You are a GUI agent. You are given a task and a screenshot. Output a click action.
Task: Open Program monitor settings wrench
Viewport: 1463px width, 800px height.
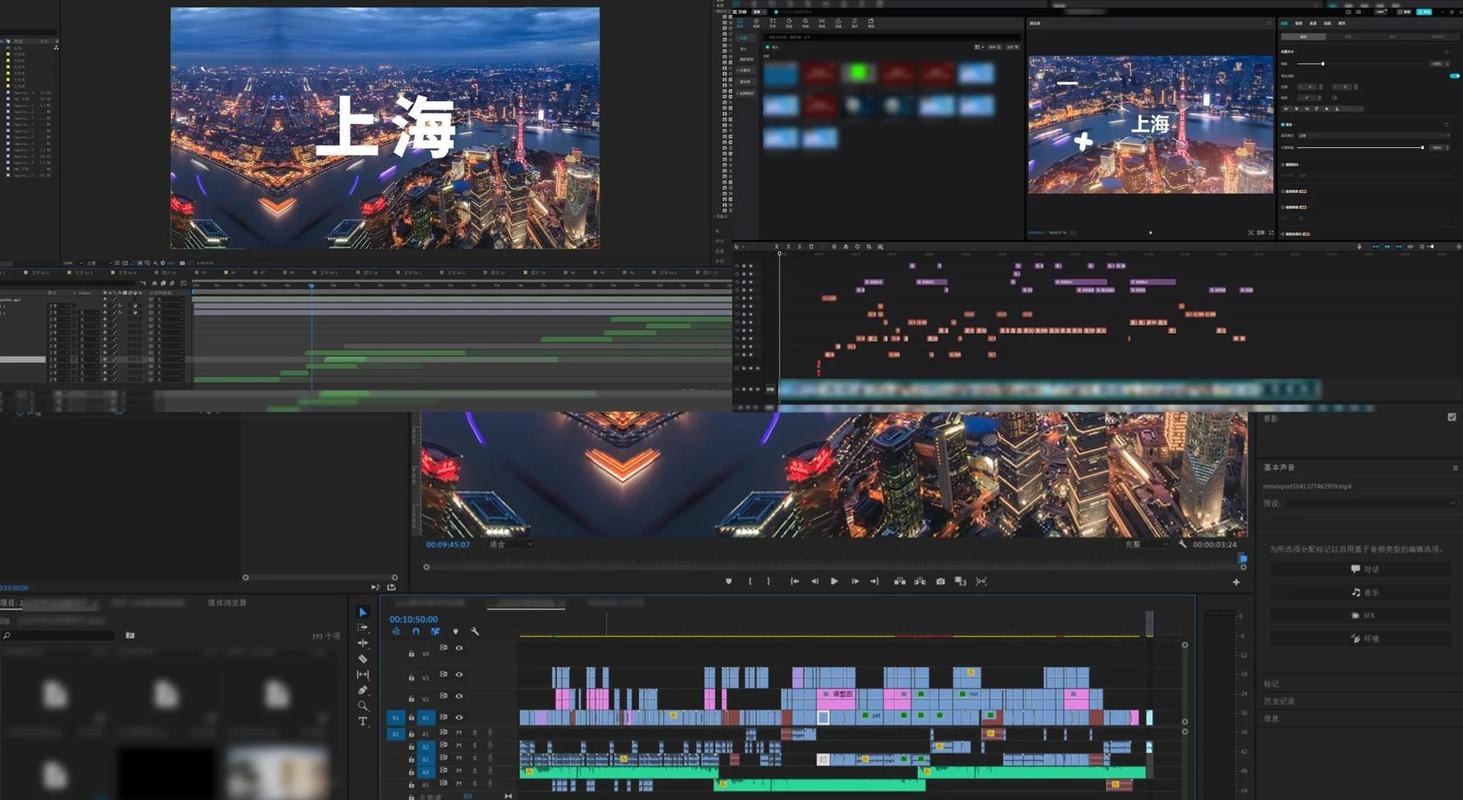pyautogui.click(x=1182, y=544)
